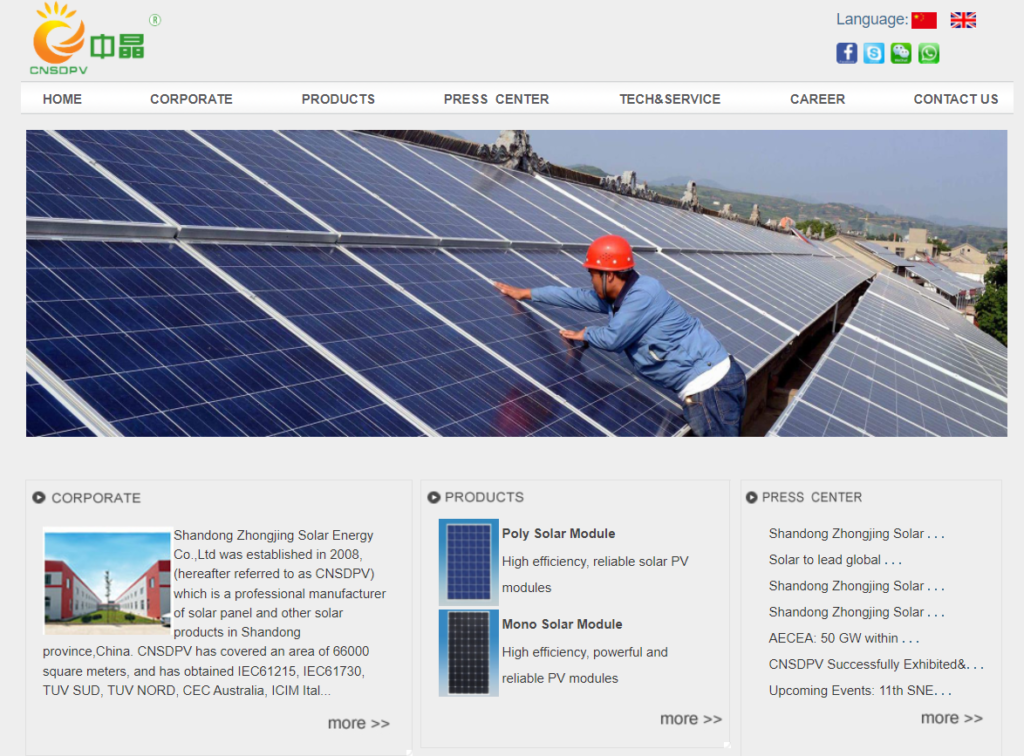The width and height of the screenshot is (1024, 756).
Task: Open the WhatsApp contact icon
Action: pos(929,53)
